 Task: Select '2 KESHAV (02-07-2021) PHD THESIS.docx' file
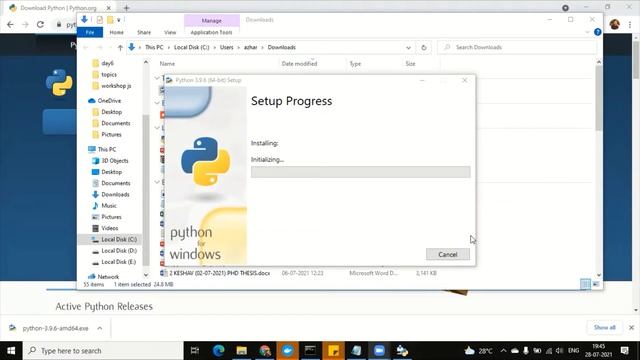pos(219,273)
